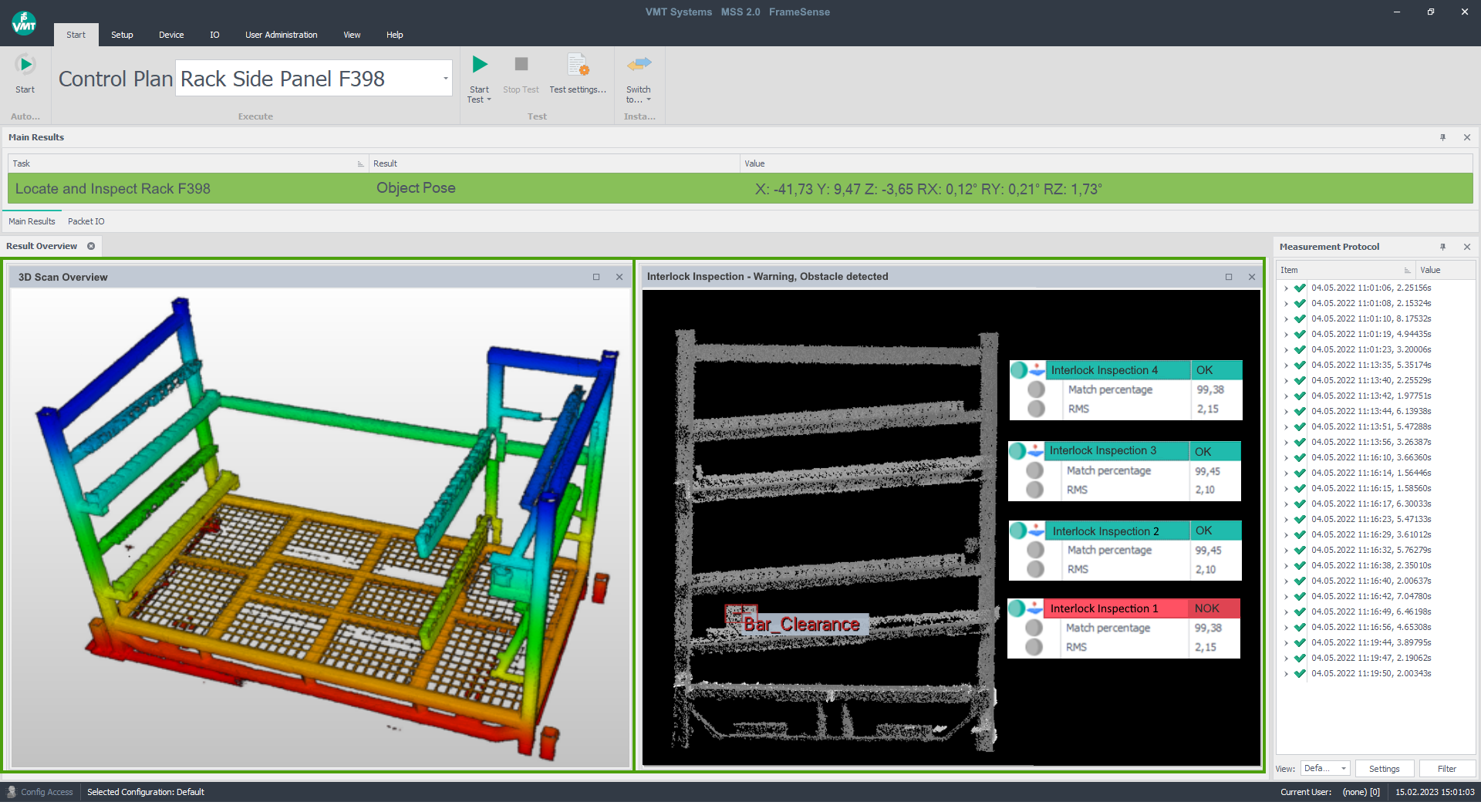The width and height of the screenshot is (1481, 812).
Task: Open the Control Plan dropdown
Action: coord(445,79)
